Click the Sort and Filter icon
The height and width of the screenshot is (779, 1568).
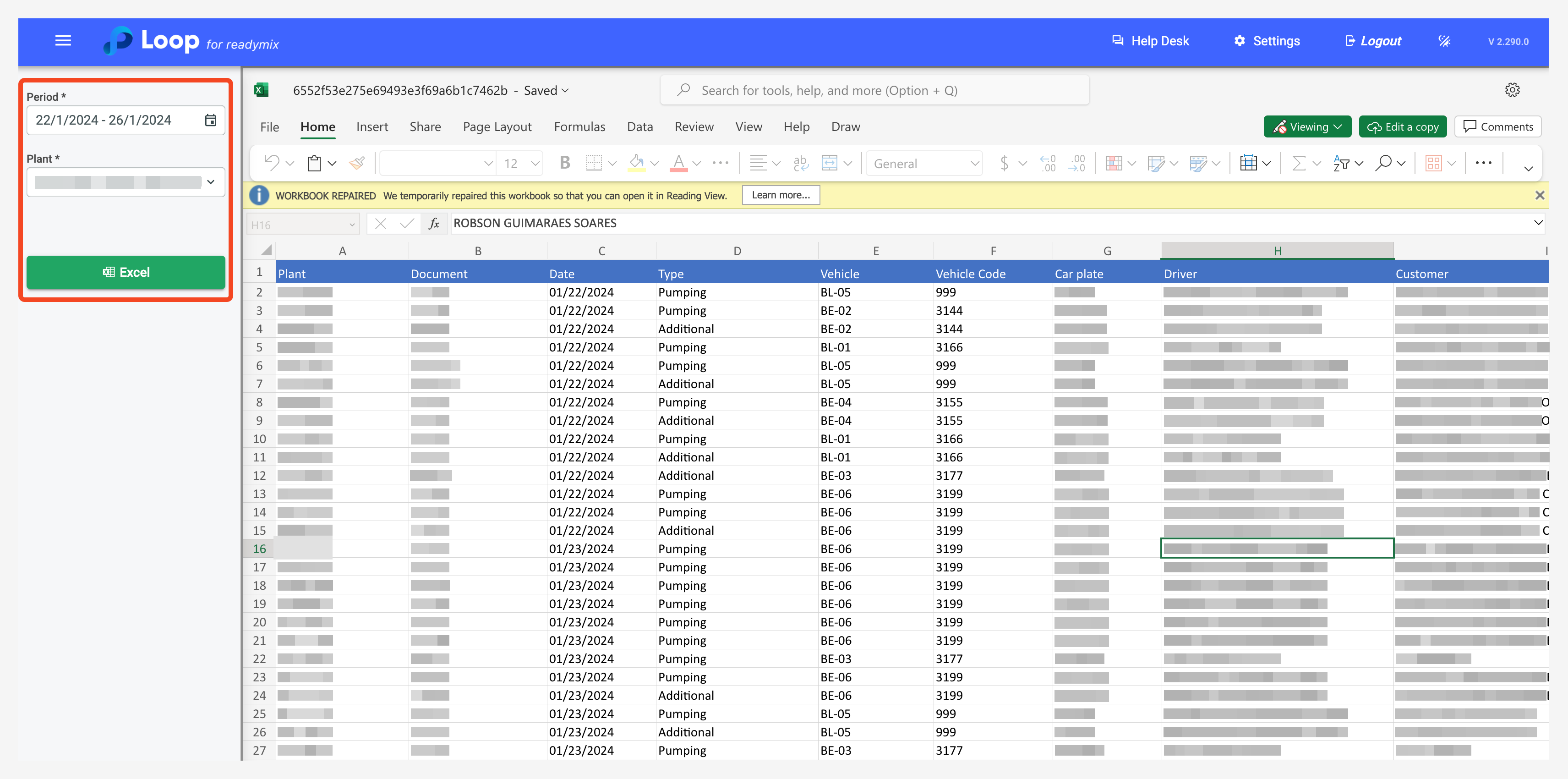click(1341, 163)
